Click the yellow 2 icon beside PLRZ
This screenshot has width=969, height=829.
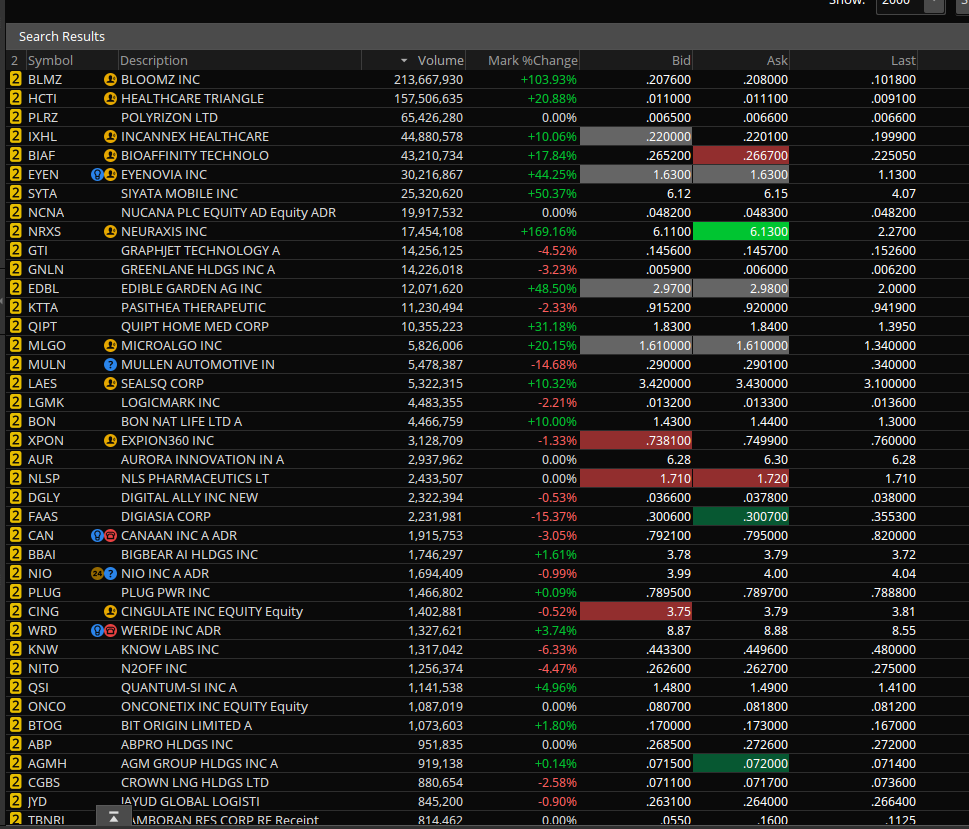[15, 117]
